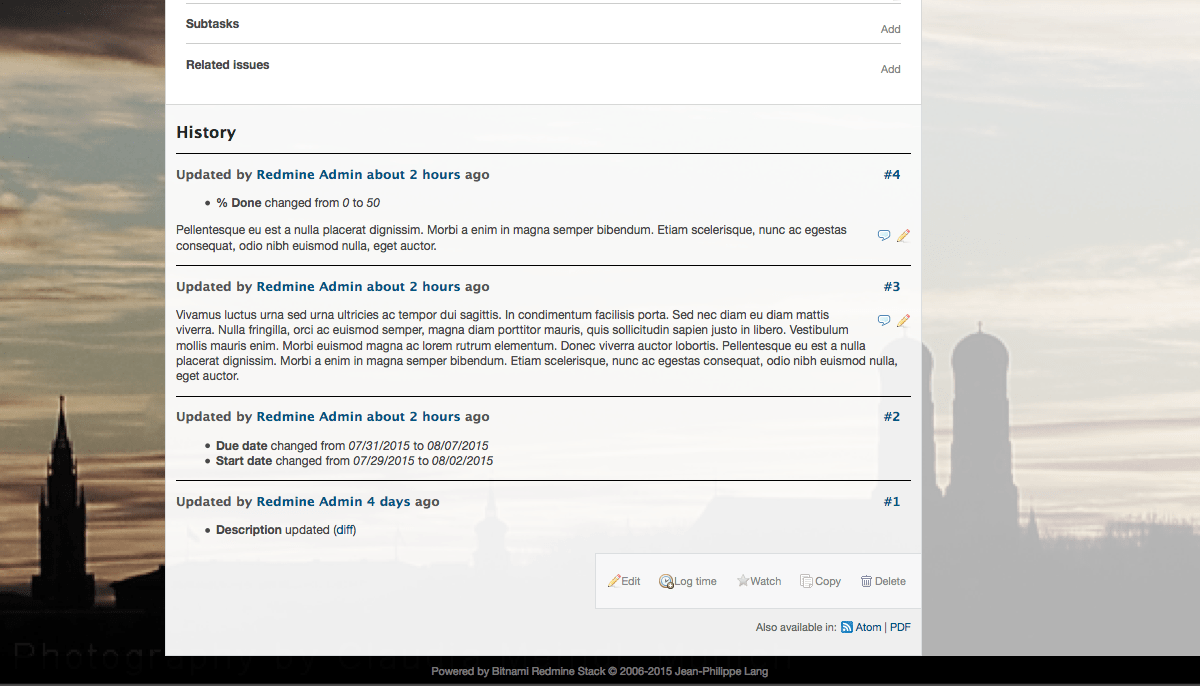The image size is (1200, 686).
Task: Open the Atom feed text link
Action: click(x=868, y=628)
